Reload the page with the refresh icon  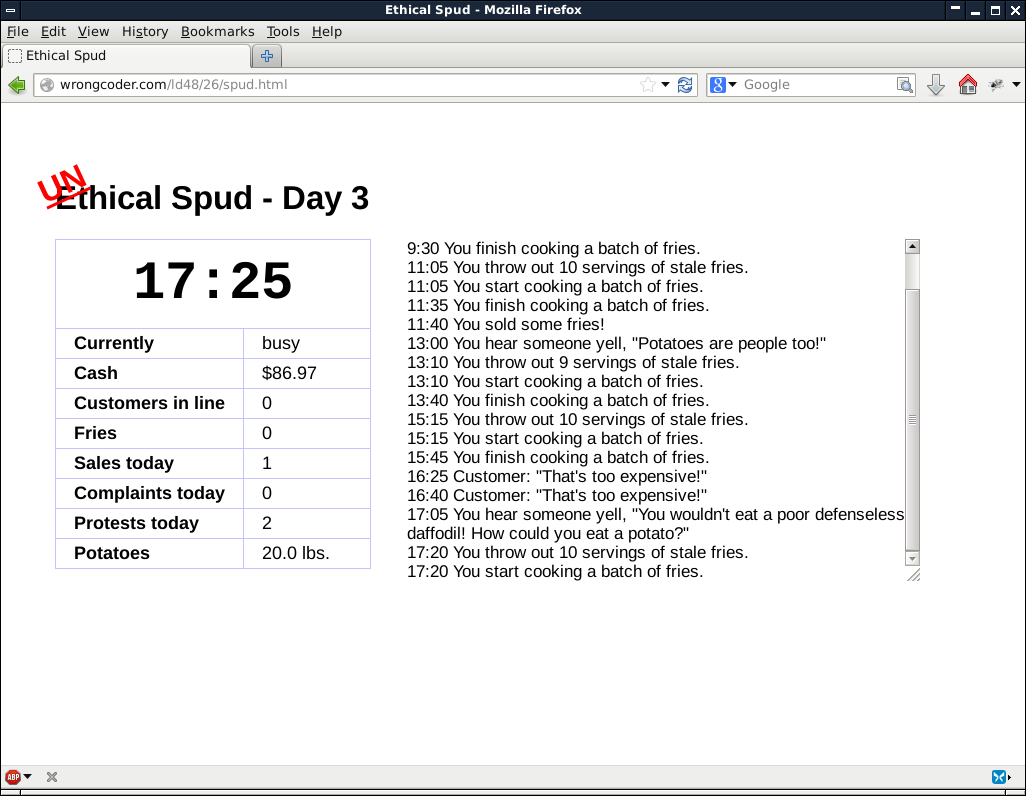pyautogui.click(x=685, y=84)
